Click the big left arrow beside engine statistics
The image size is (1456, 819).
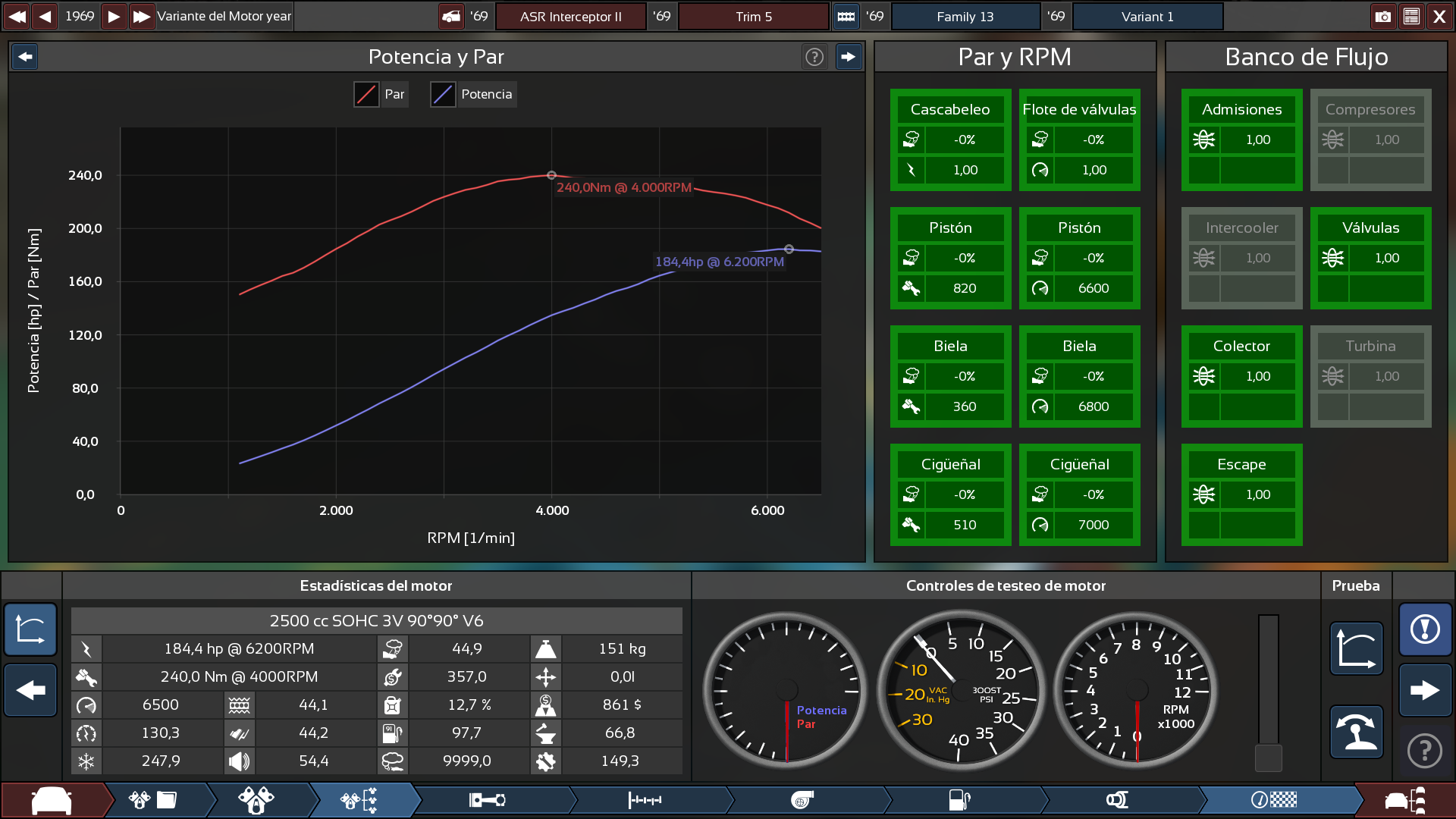pos(30,690)
